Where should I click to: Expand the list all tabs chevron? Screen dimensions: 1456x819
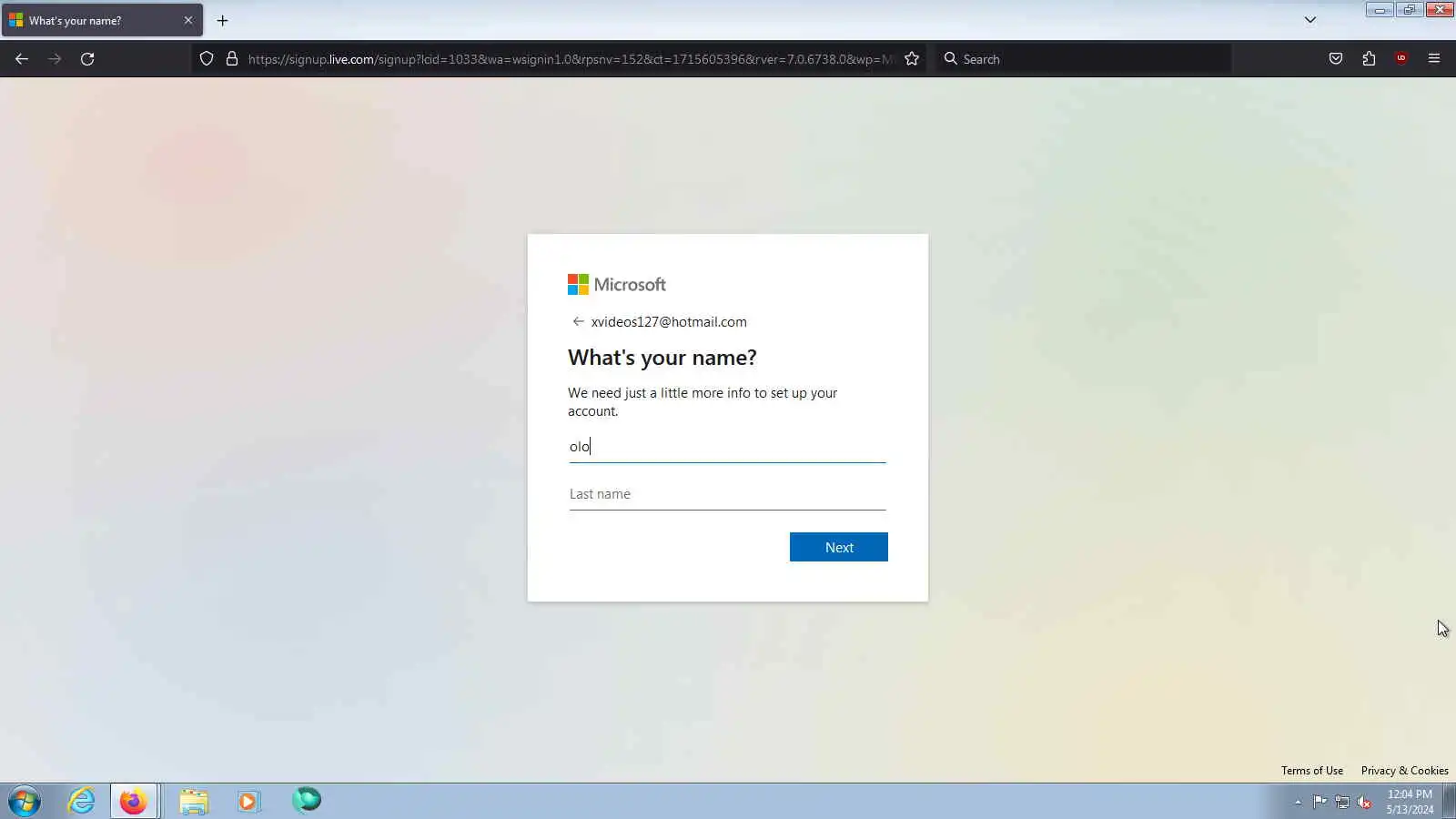1310,20
